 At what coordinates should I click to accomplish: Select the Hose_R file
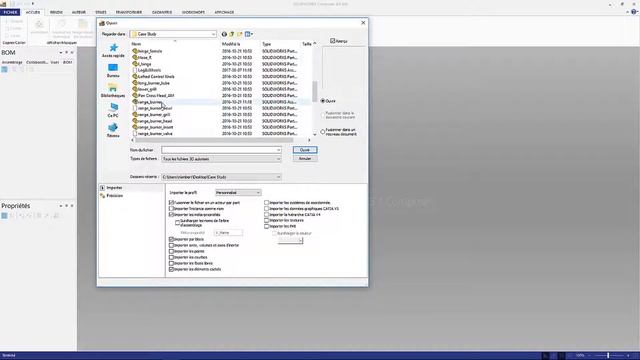tap(142, 58)
